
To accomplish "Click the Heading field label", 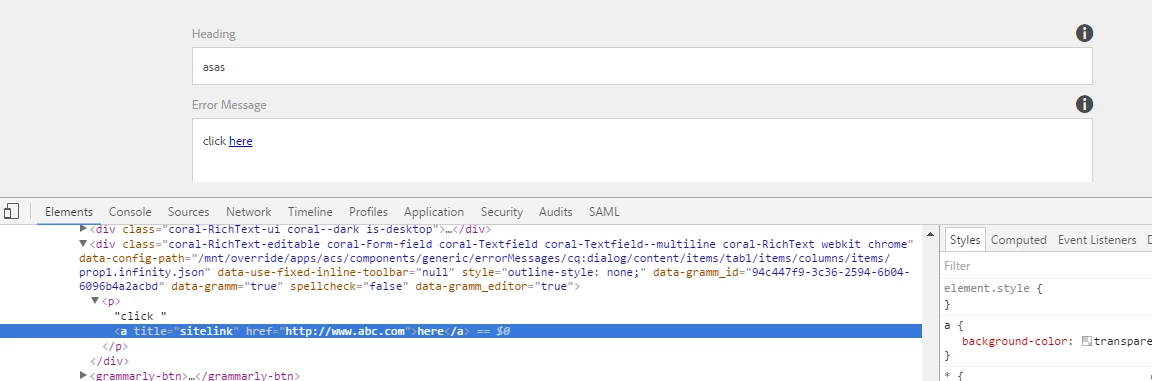I will pos(214,34).
